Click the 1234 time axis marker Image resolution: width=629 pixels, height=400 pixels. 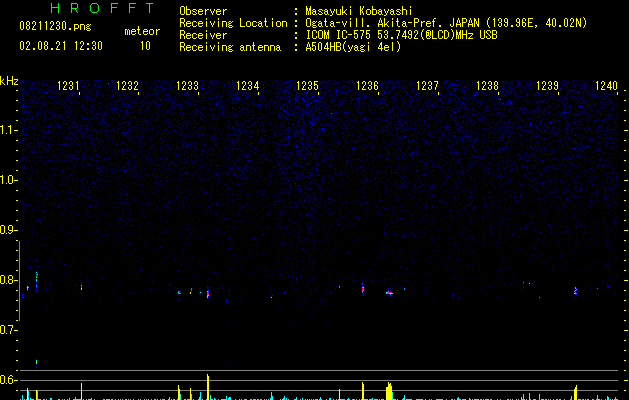[x=248, y=85]
